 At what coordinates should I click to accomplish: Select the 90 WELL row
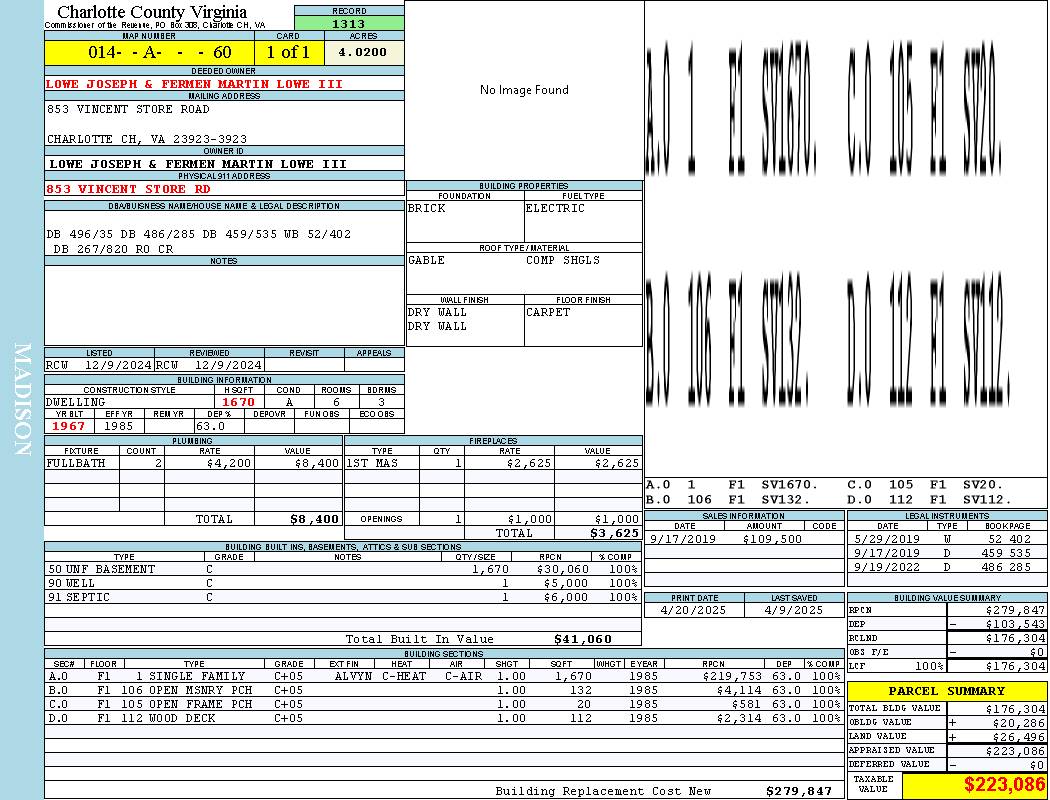tap(343, 583)
